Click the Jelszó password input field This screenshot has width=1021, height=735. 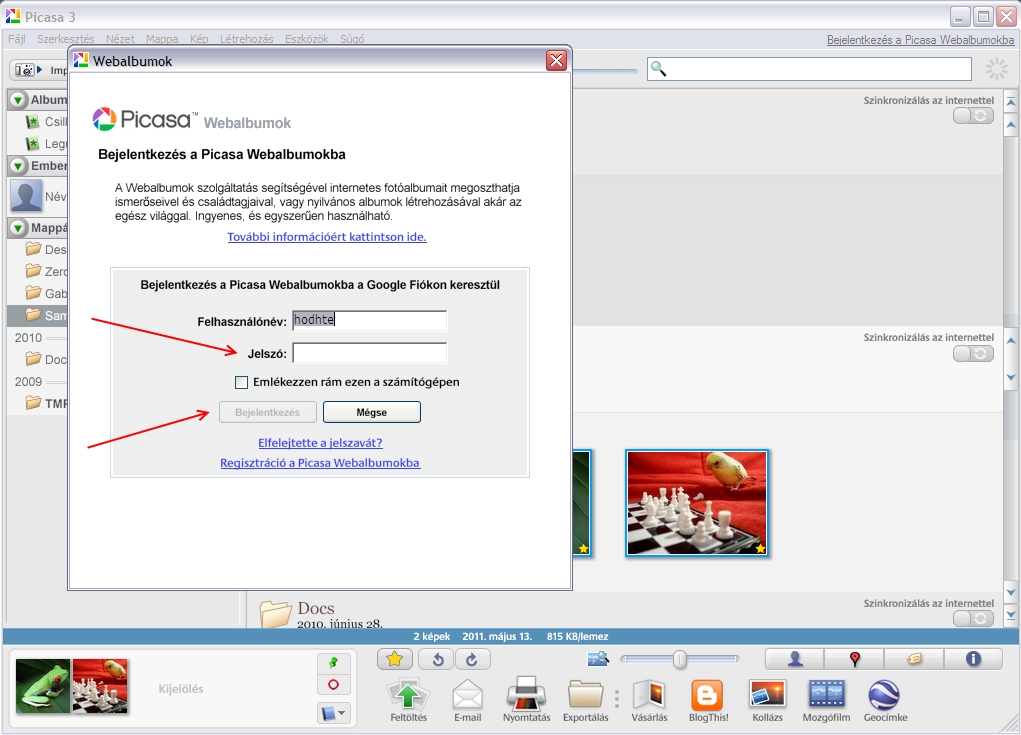coord(369,353)
